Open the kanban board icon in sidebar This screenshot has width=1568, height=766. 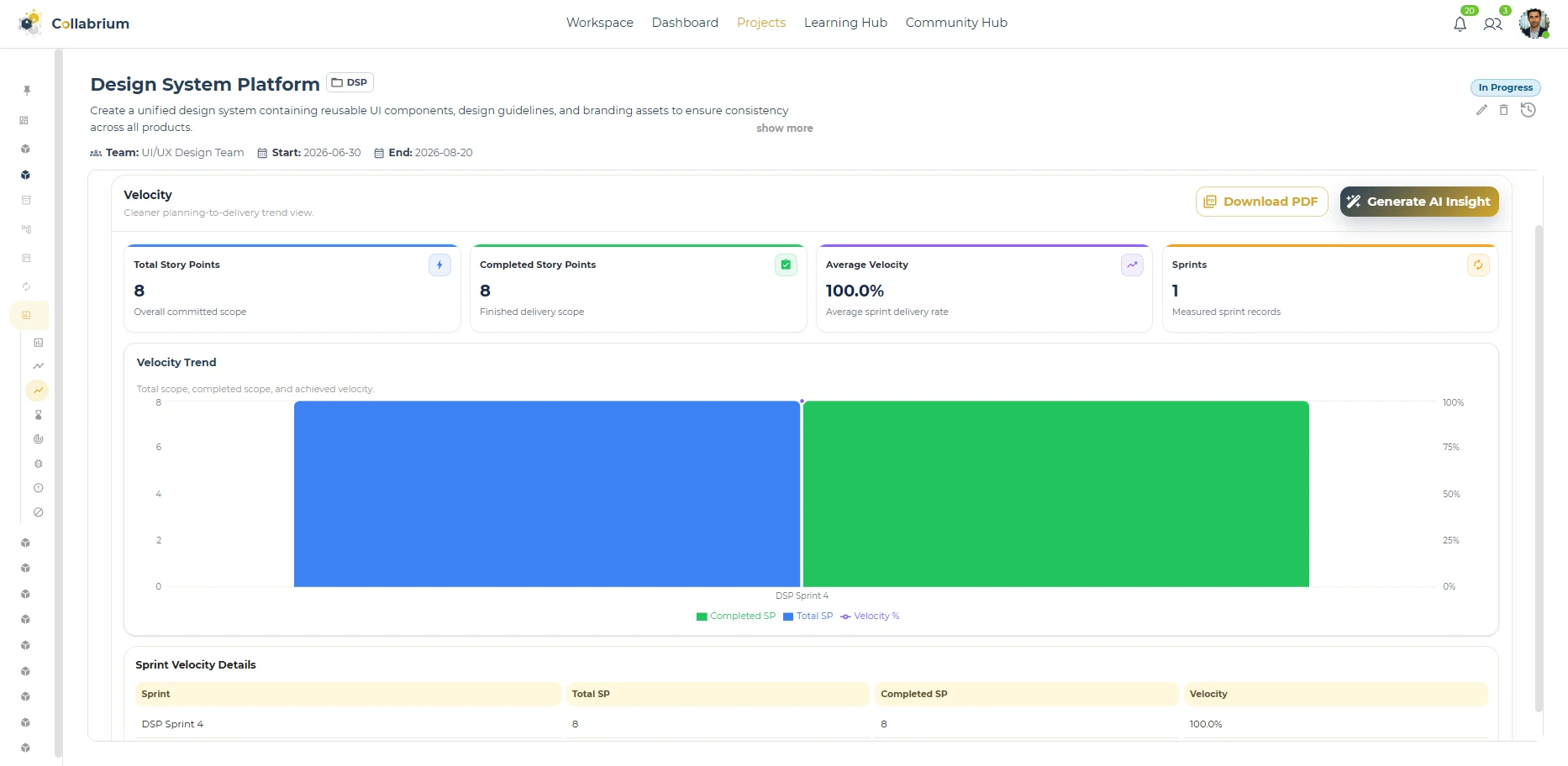pyautogui.click(x=26, y=258)
